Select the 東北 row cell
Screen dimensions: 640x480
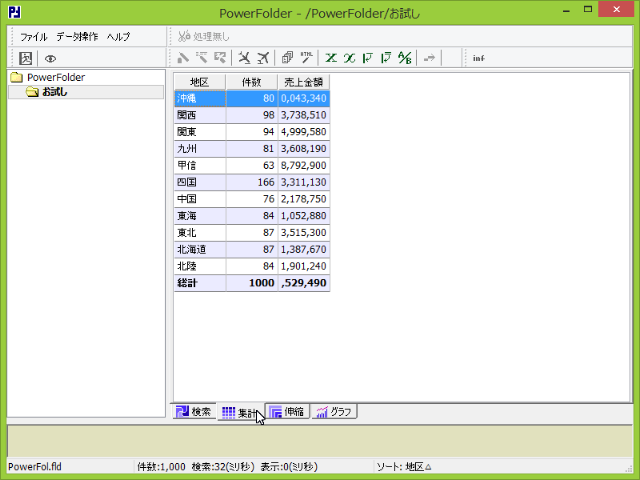pos(200,233)
